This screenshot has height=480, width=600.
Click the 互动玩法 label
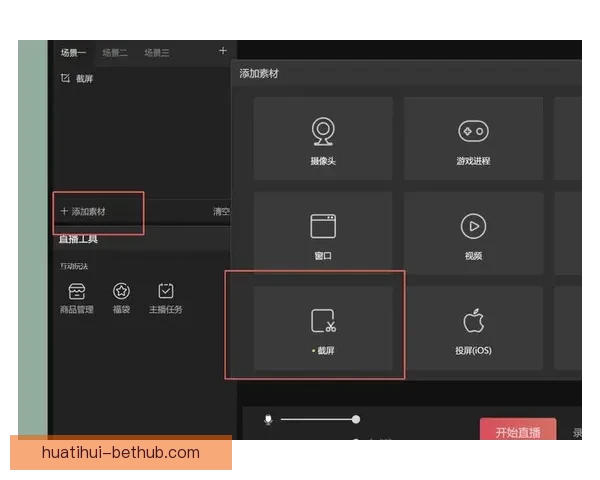click(74, 266)
